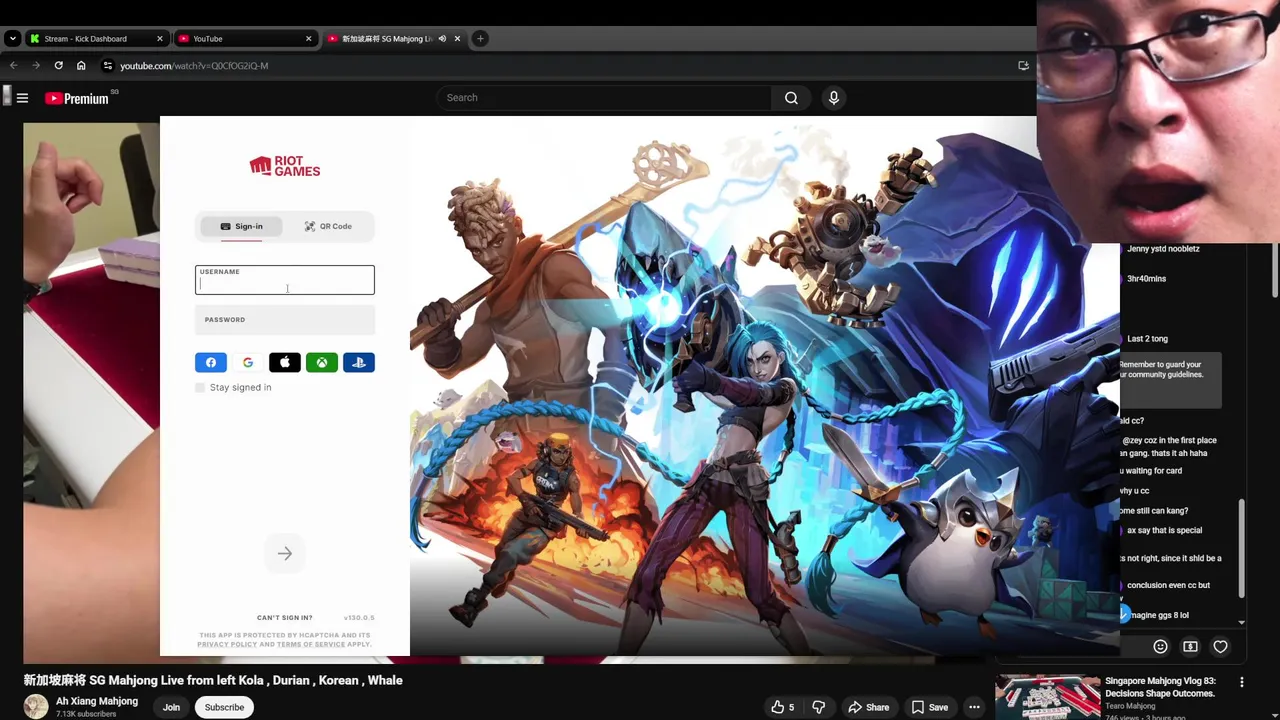The image size is (1280, 720).
Task: Open the CAN'T SIGN IN? link
Action: click(x=285, y=618)
